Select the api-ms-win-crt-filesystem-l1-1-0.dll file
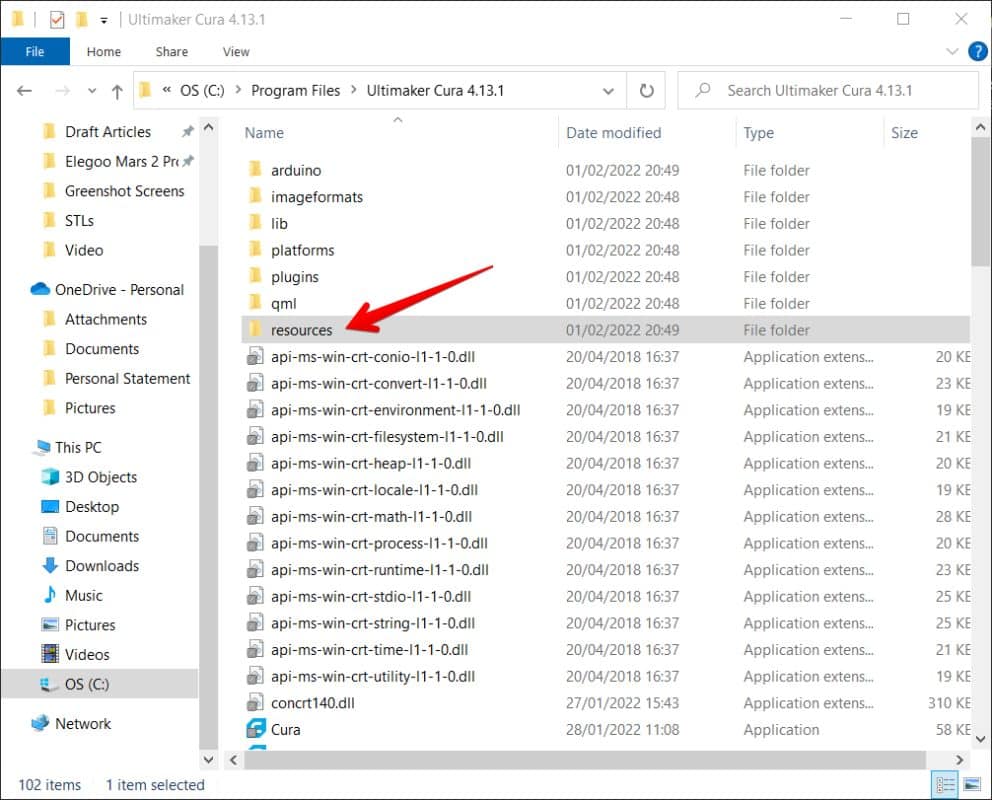 point(605,436)
